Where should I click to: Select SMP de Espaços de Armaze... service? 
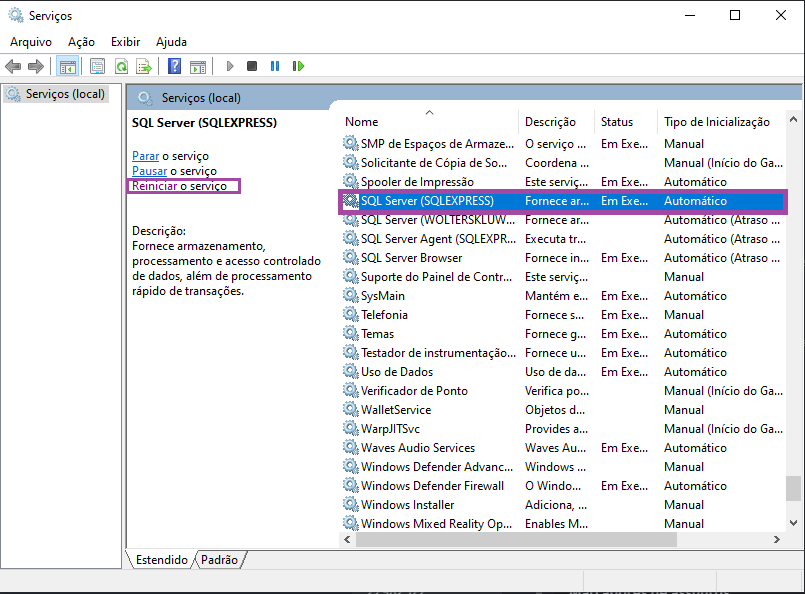tap(563, 144)
